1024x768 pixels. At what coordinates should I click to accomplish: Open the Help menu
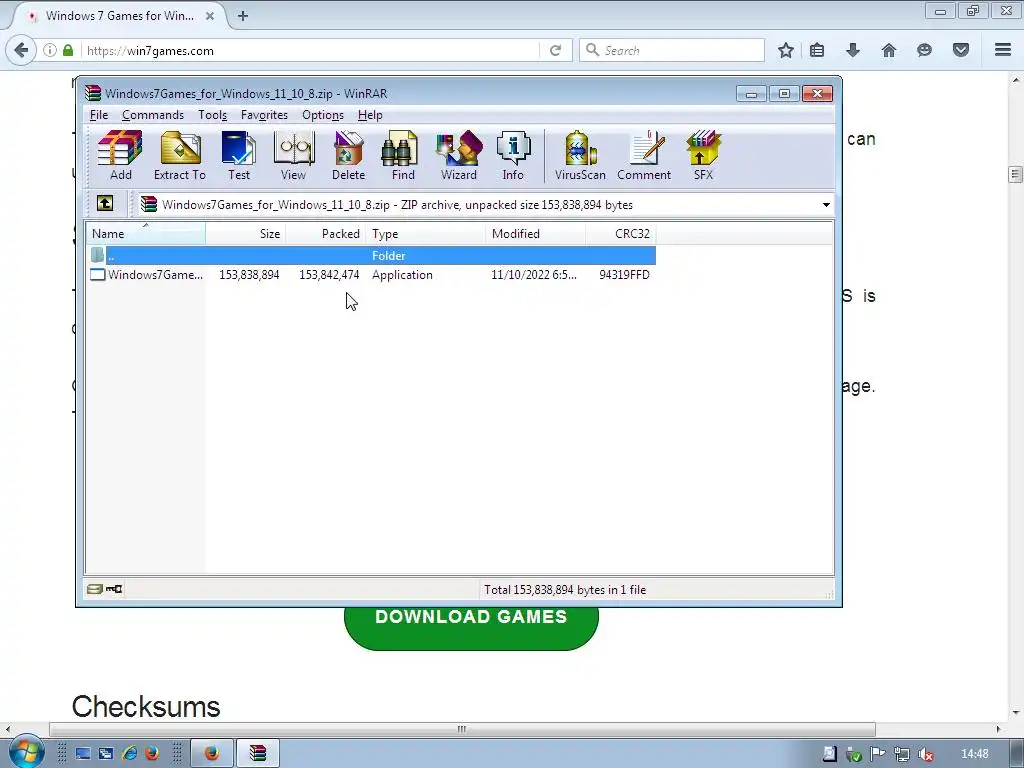pyautogui.click(x=370, y=115)
